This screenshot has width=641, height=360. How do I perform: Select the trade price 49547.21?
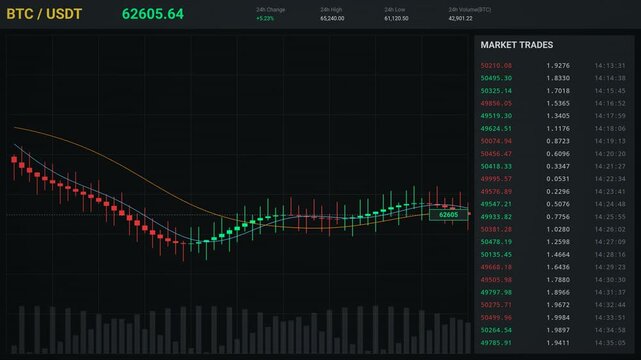pos(496,204)
